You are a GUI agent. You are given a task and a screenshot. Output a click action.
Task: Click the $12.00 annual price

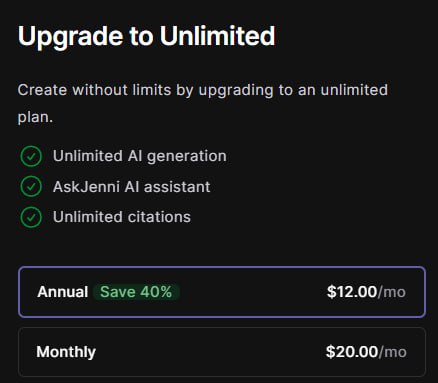coord(352,292)
